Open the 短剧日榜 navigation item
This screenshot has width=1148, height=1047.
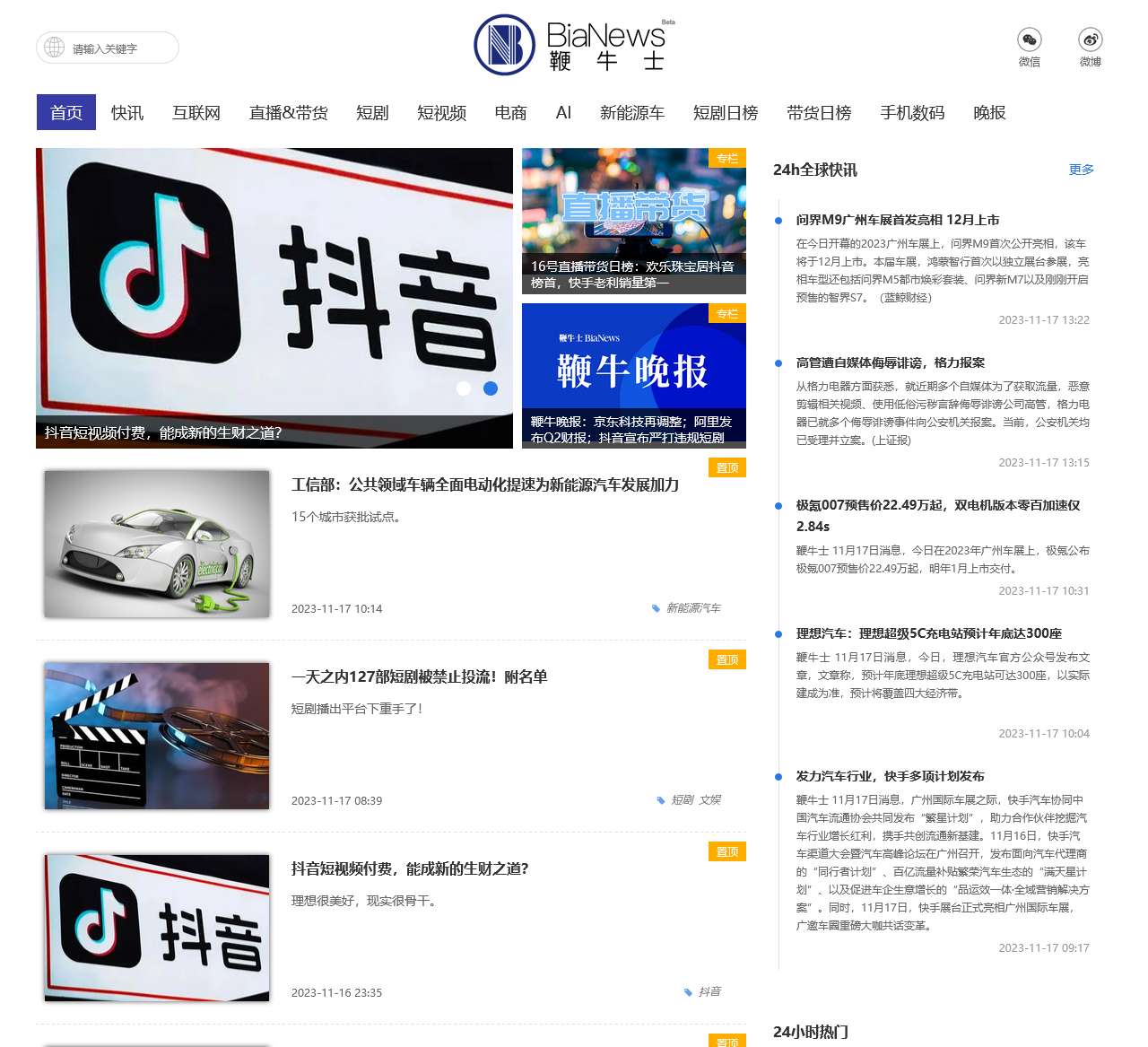click(726, 112)
